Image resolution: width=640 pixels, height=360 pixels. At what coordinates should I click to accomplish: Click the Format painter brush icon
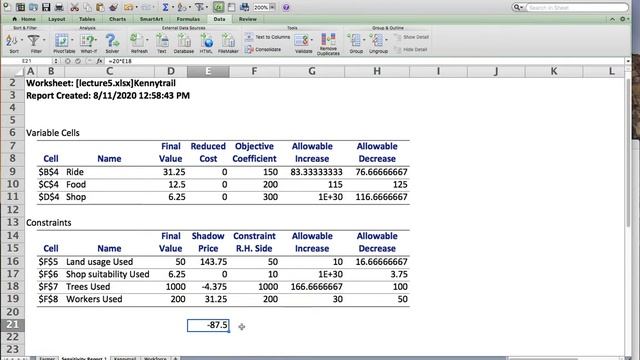[113, 7]
